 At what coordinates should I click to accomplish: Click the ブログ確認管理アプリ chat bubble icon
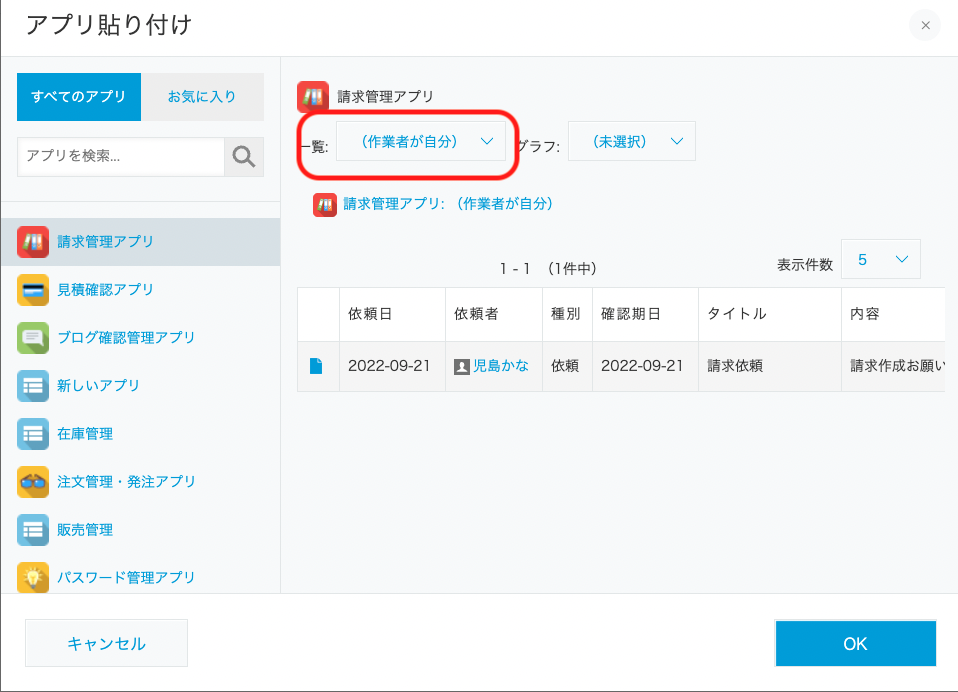pos(33,338)
